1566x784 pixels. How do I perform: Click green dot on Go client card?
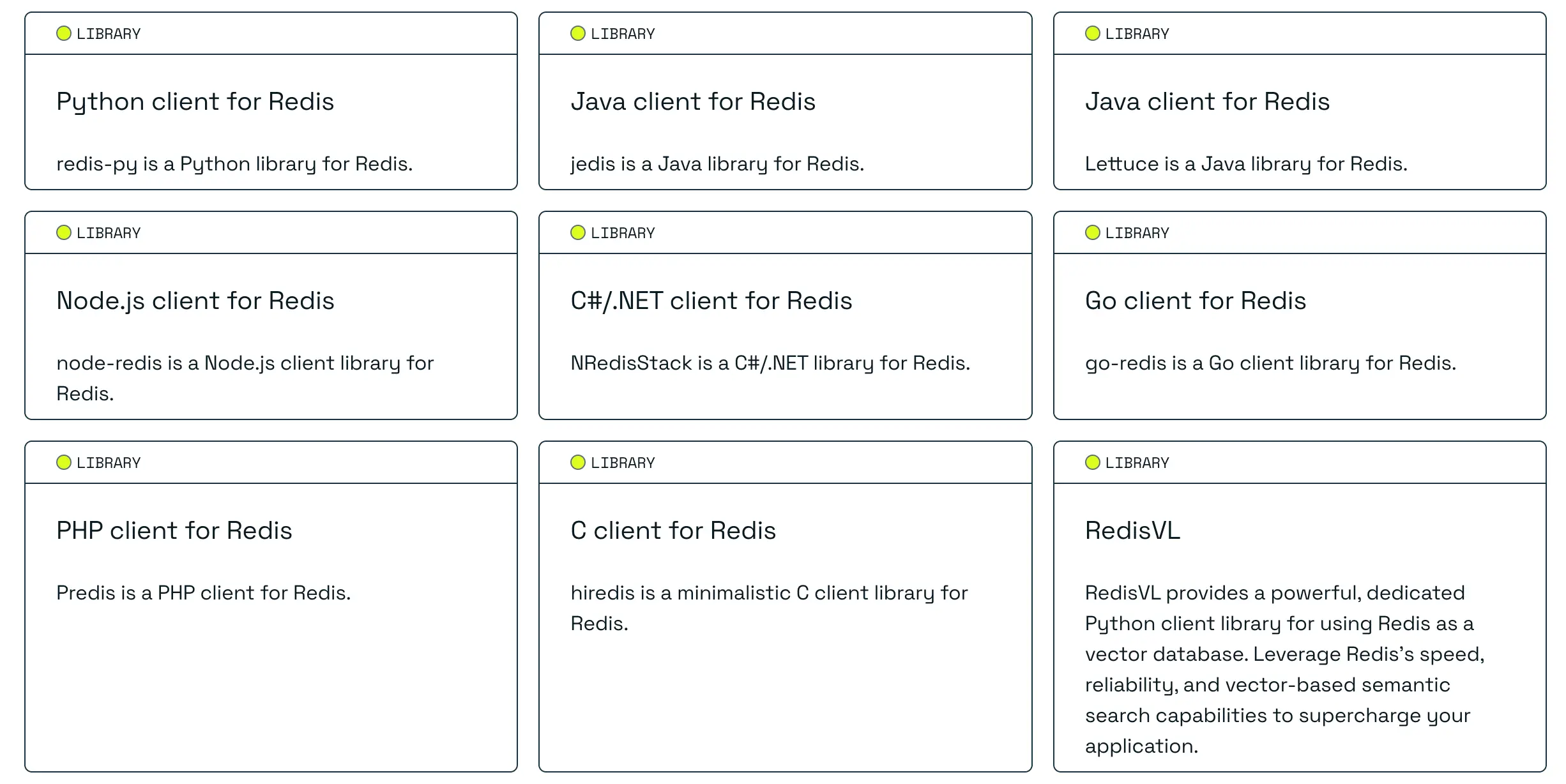(x=1093, y=232)
